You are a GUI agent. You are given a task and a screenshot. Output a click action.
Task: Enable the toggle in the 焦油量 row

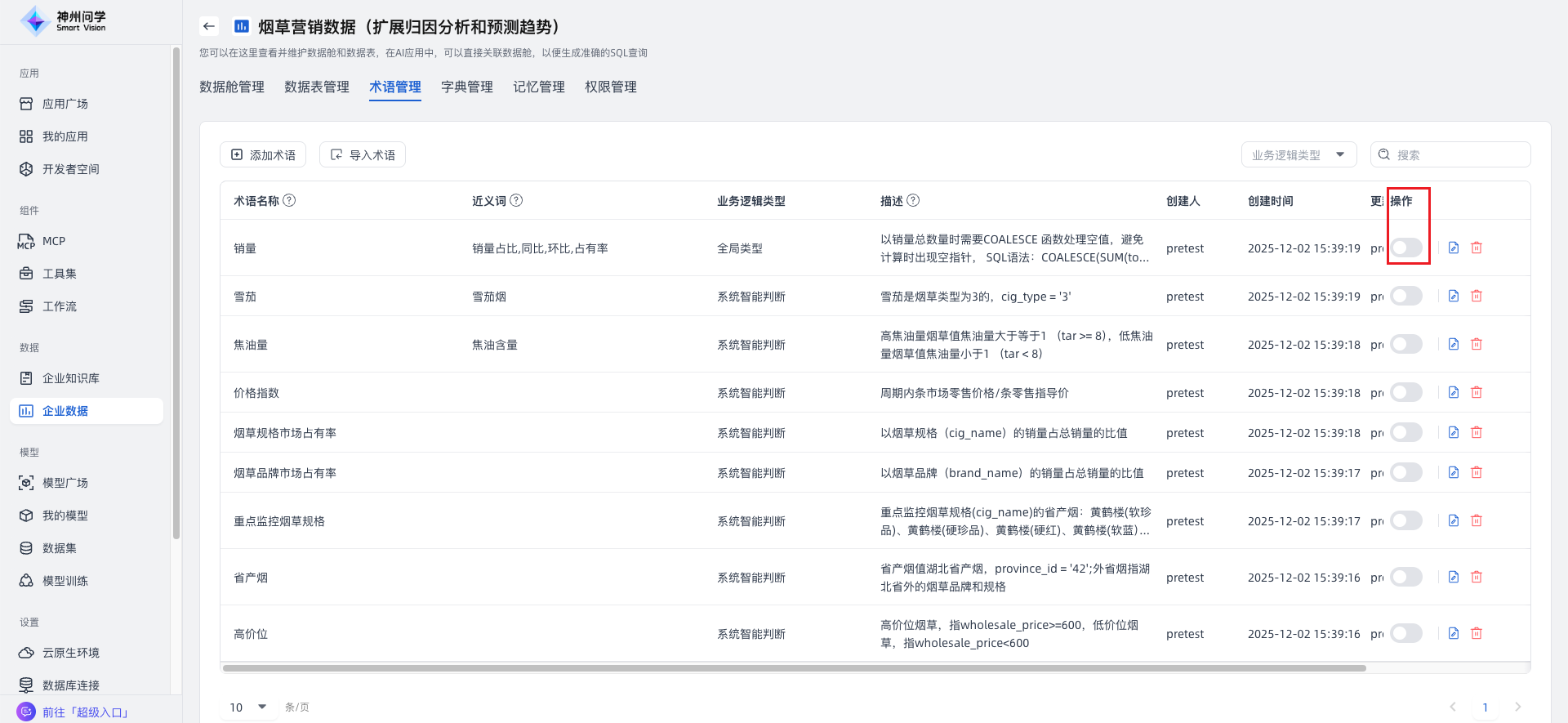[x=1406, y=344]
